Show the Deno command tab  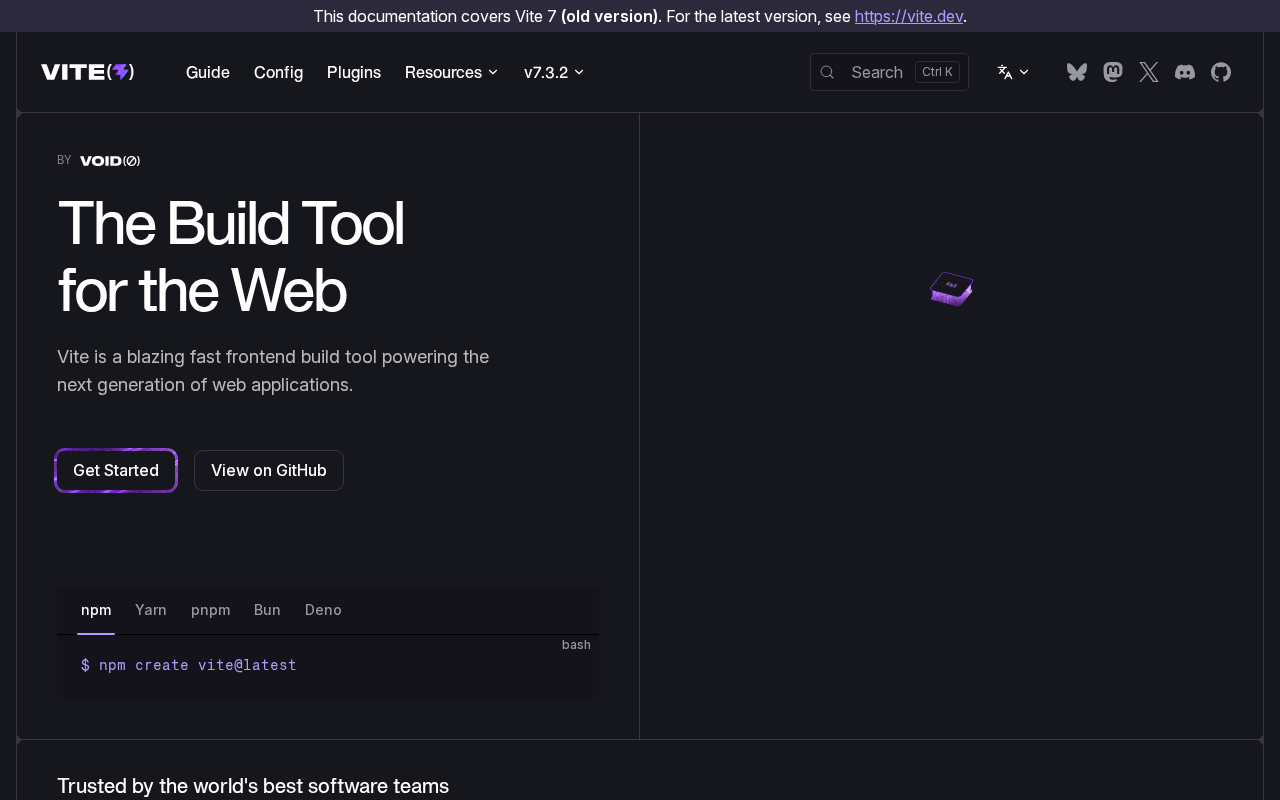tap(323, 610)
